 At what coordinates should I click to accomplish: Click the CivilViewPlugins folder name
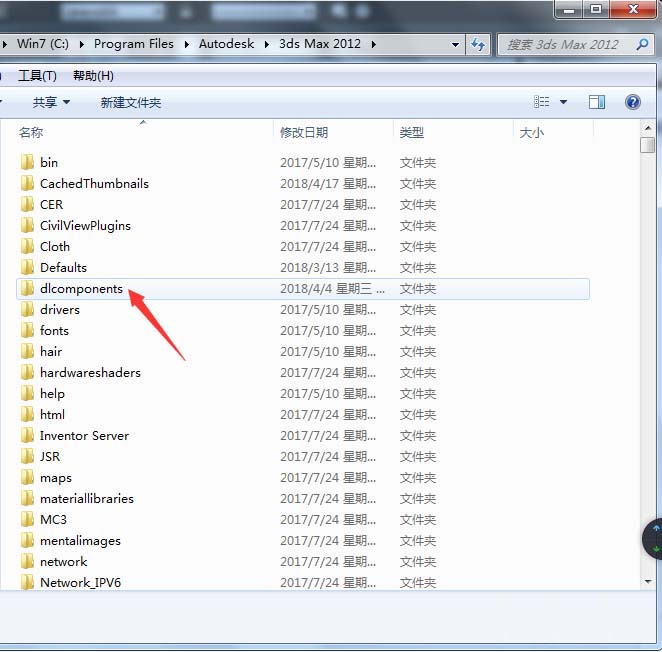[85, 226]
